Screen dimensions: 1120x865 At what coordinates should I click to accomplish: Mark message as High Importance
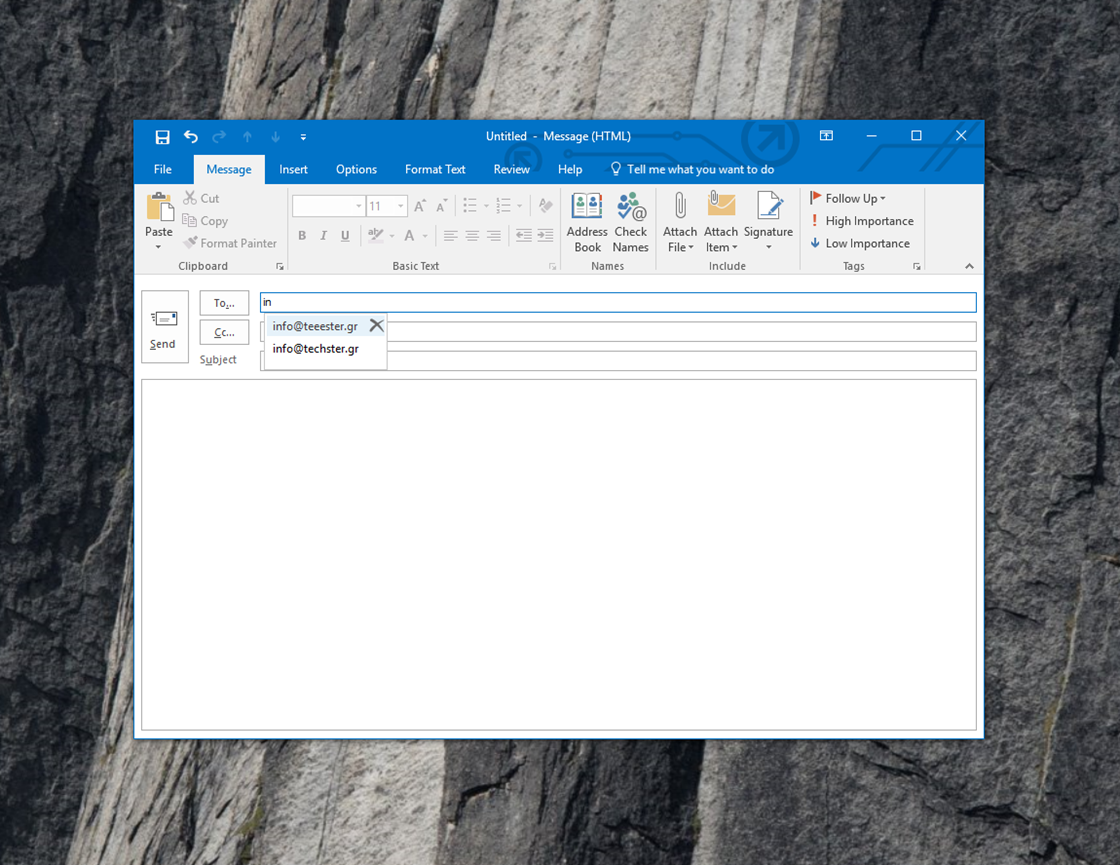(861, 221)
